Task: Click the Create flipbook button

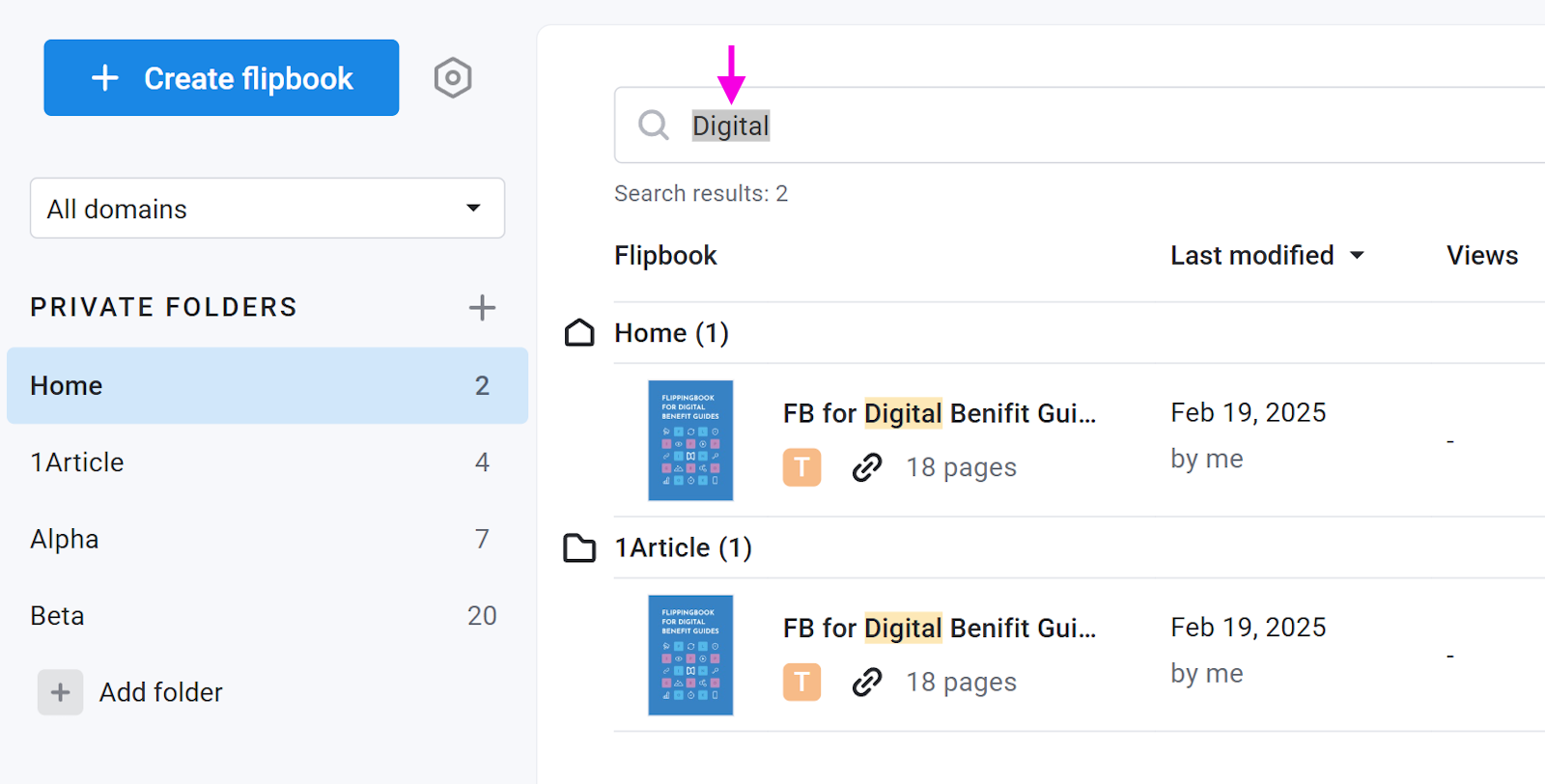Action: pyautogui.click(x=221, y=77)
